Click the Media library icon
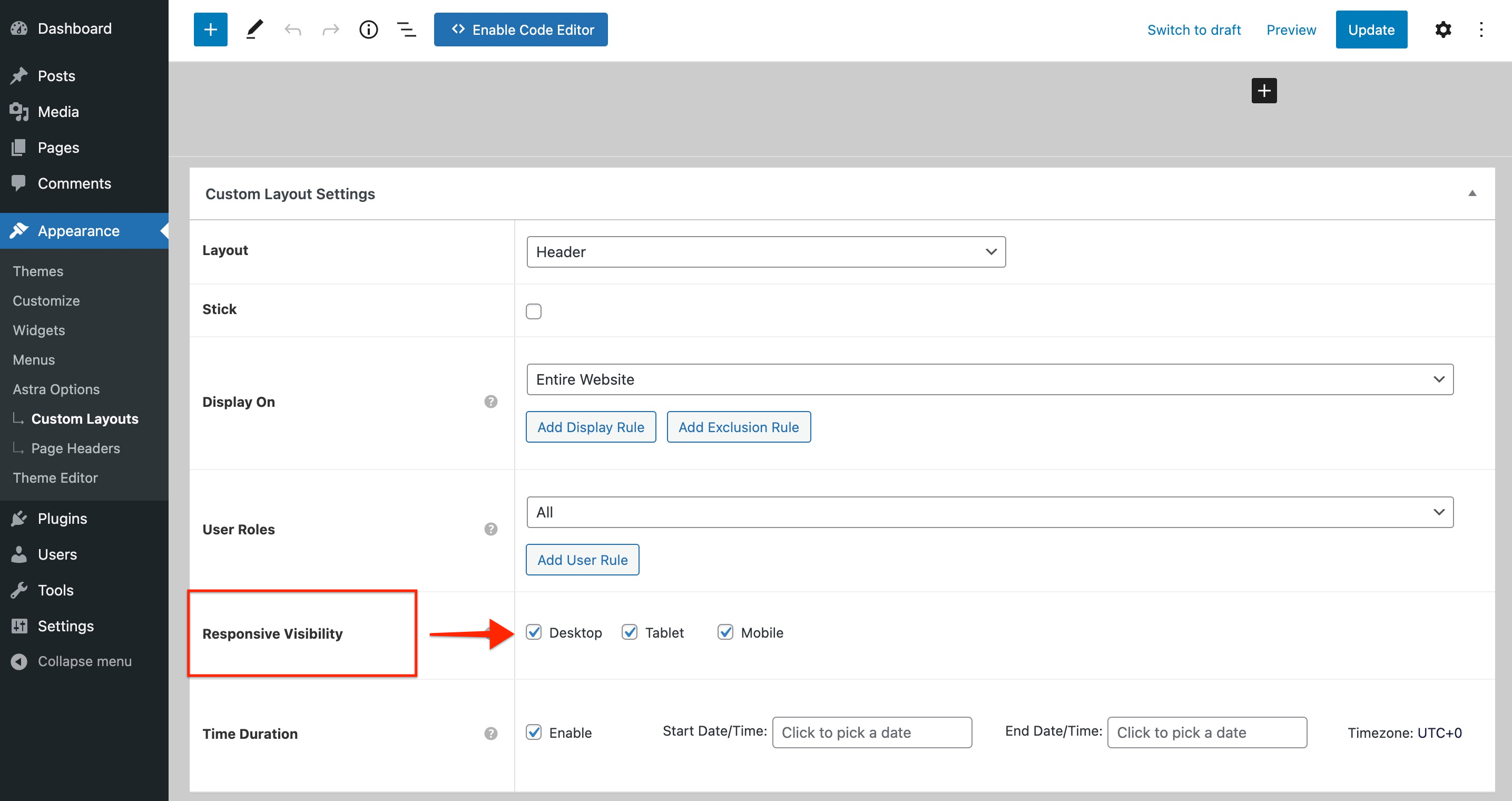Viewport: 1512px width, 801px height. (x=19, y=112)
